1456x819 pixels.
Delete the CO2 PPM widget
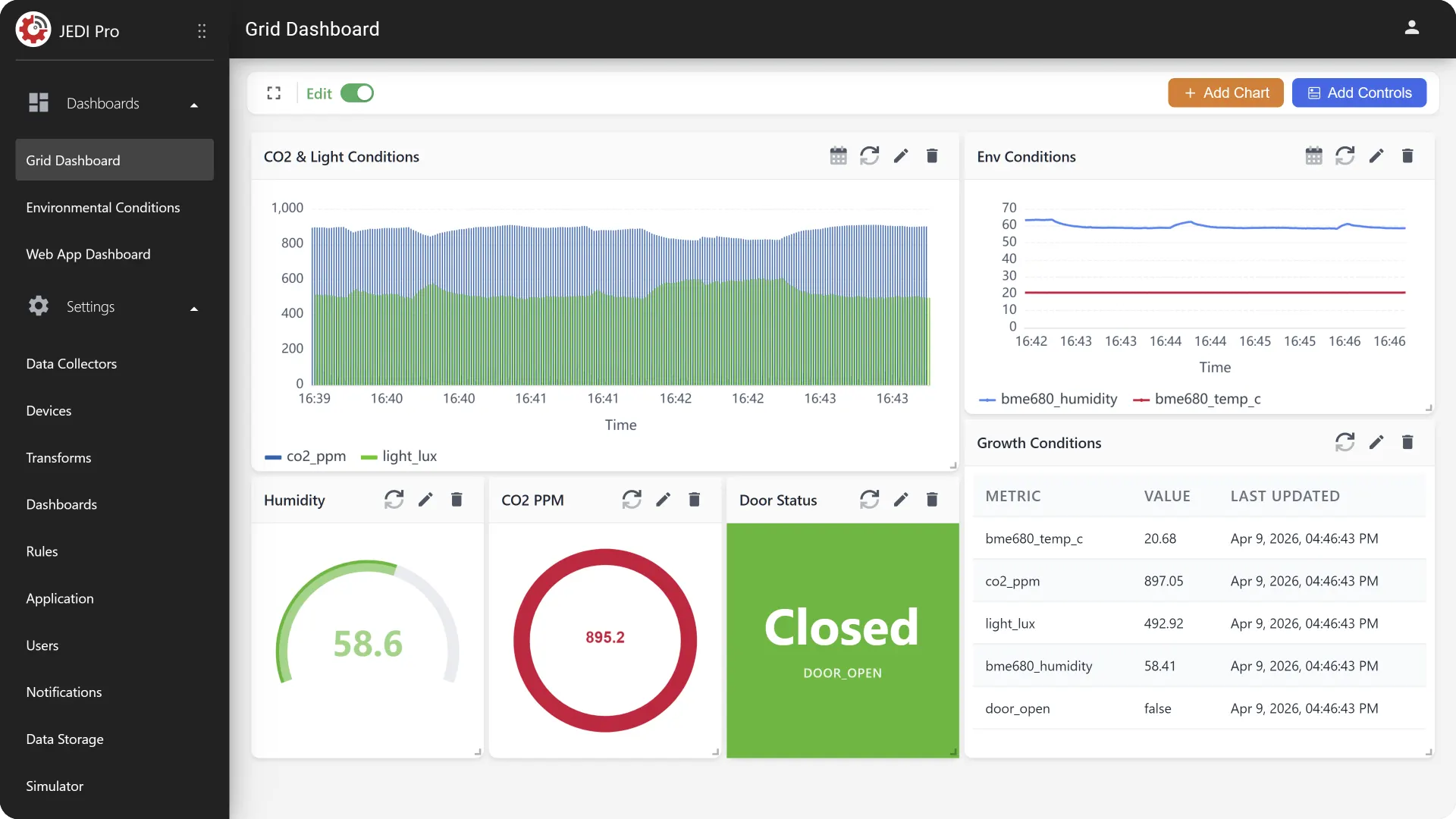694,500
